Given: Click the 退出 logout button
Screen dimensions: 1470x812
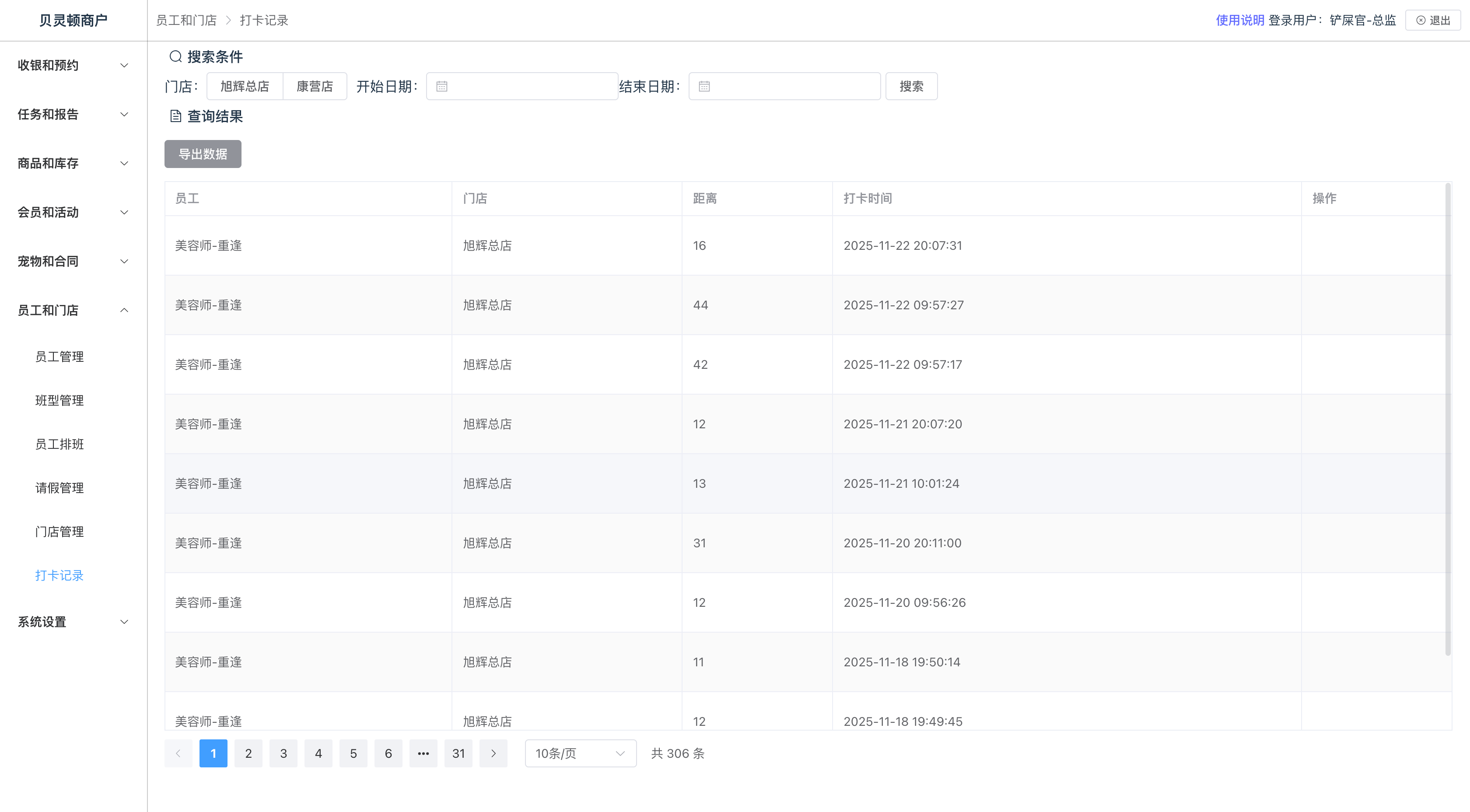Looking at the screenshot, I should tap(1432, 21).
